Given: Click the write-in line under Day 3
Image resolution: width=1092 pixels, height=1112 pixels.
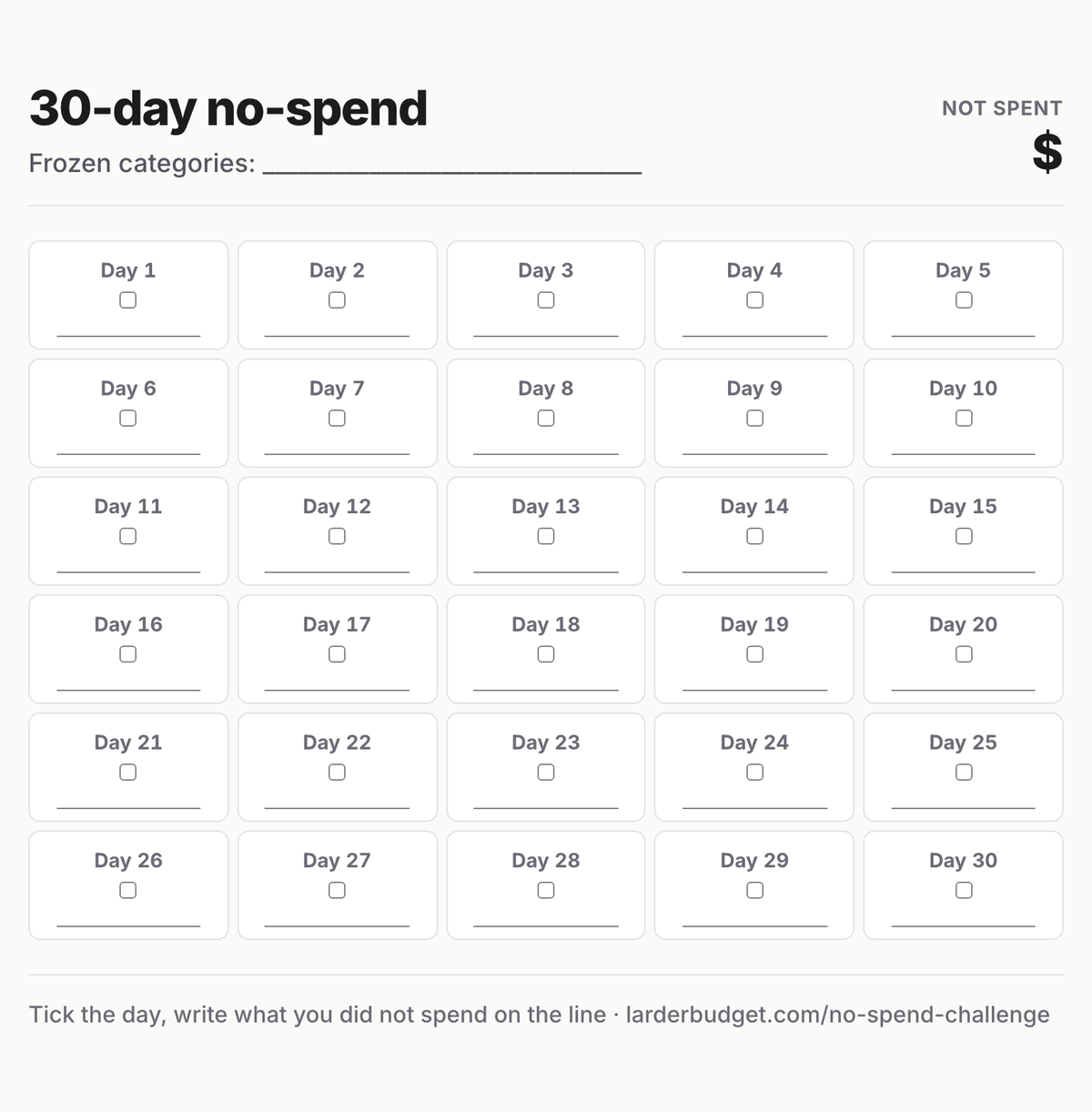Looking at the screenshot, I should (x=546, y=336).
